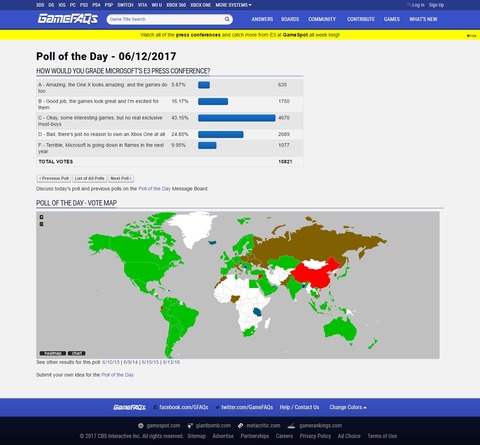The height and width of the screenshot is (445, 480).
Task: Expand the More Systems dropdown
Action: (233, 5)
